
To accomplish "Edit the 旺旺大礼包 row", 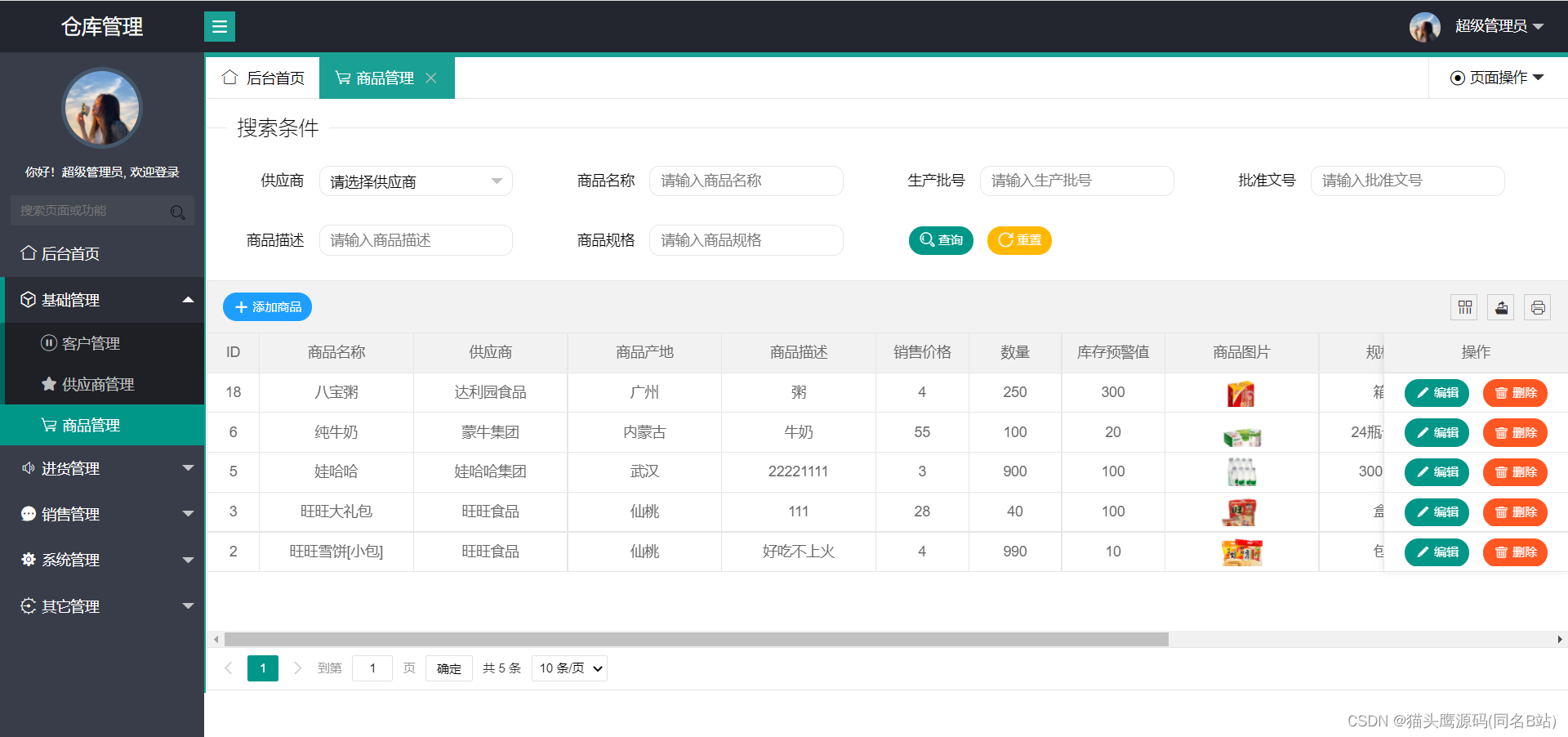I will tap(1437, 512).
